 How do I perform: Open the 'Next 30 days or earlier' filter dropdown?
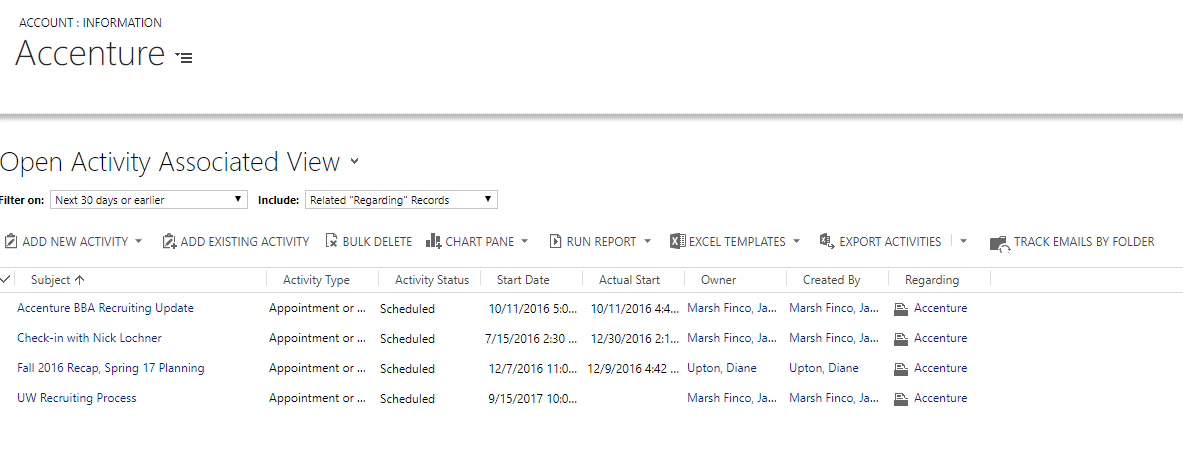[149, 200]
